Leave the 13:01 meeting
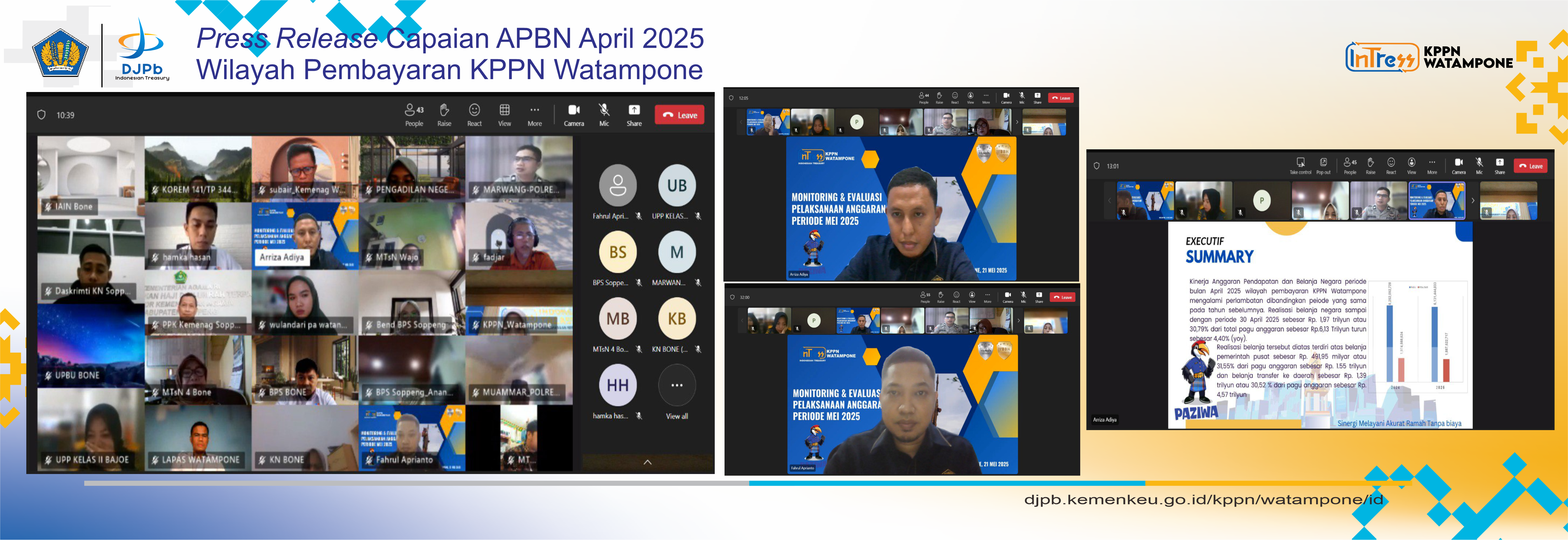1568x540 pixels. (x=1531, y=166)
